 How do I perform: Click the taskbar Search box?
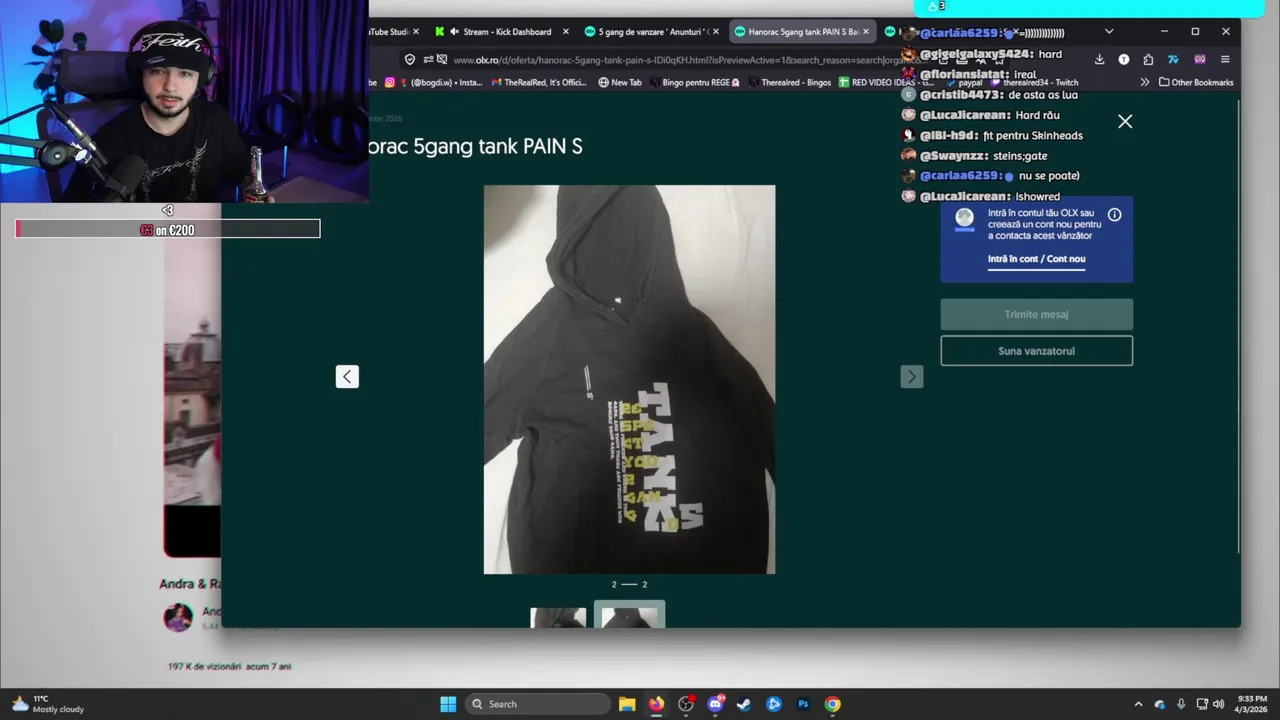[538, 704]
